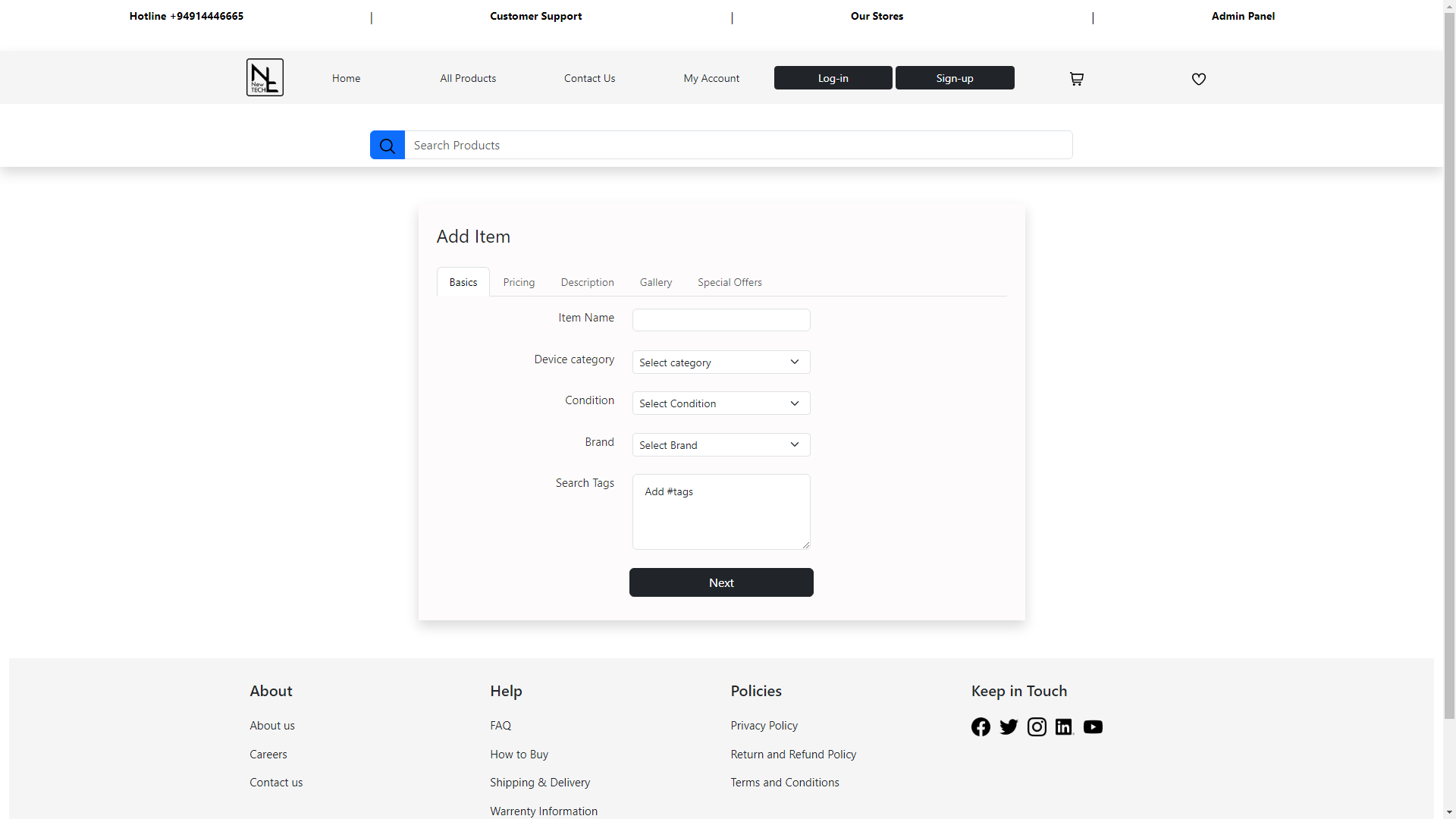Click the Log-in button
Image resolution: width=1456 pixels, height=819 pixels.
(833, 78)
